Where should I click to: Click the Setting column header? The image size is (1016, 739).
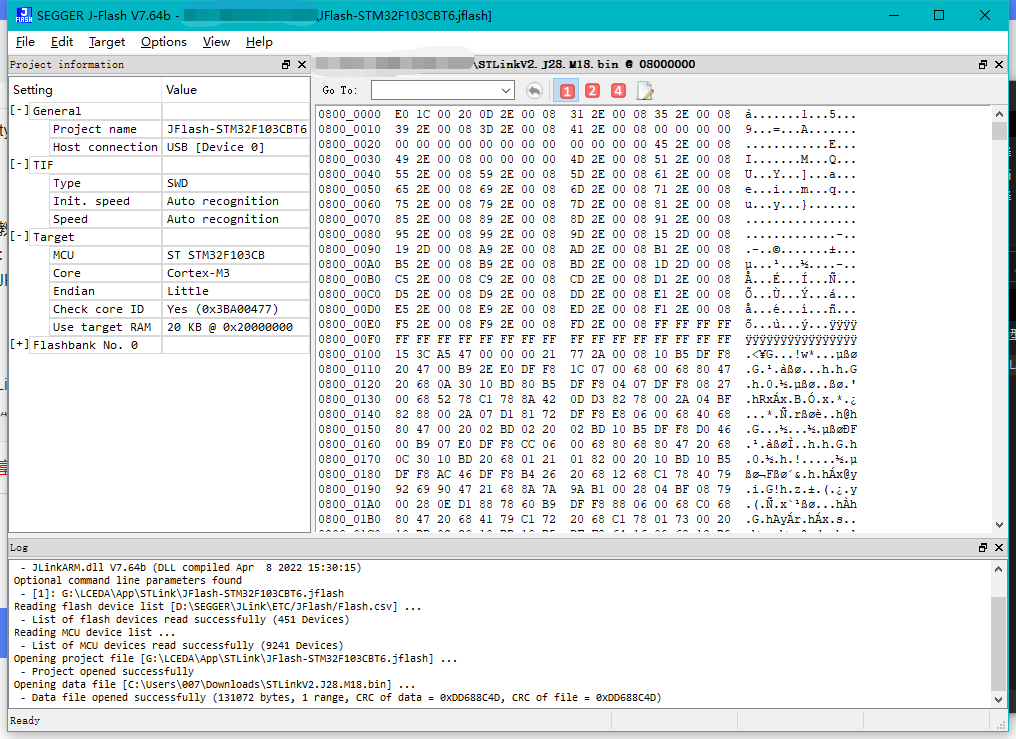(85, 89)
